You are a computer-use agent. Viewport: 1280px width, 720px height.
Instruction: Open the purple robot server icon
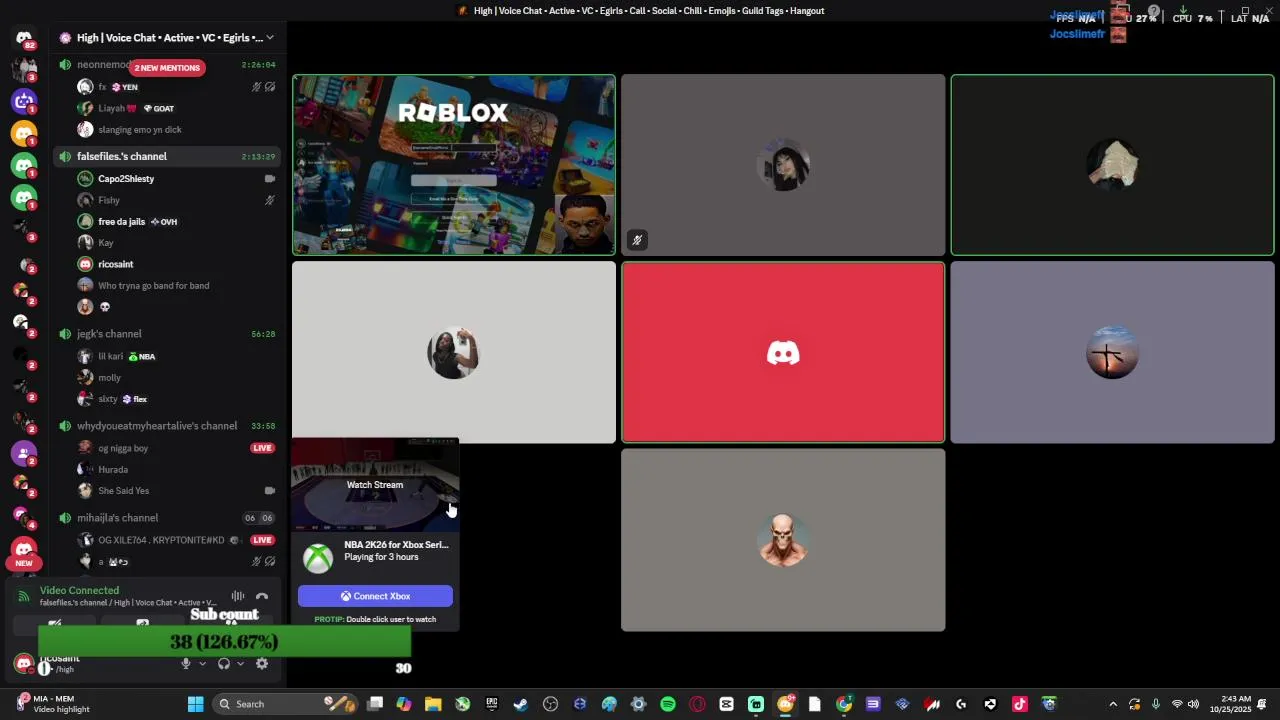point(24,101)
